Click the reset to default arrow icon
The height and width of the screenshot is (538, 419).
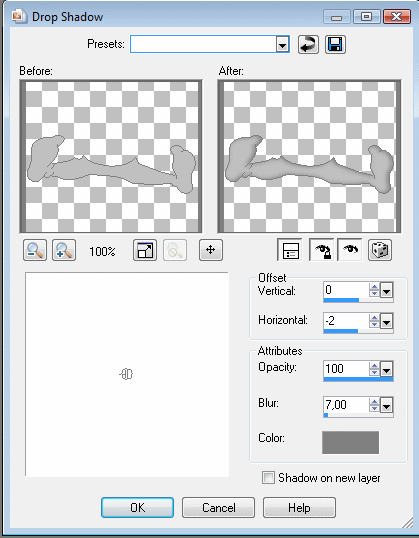308,45
